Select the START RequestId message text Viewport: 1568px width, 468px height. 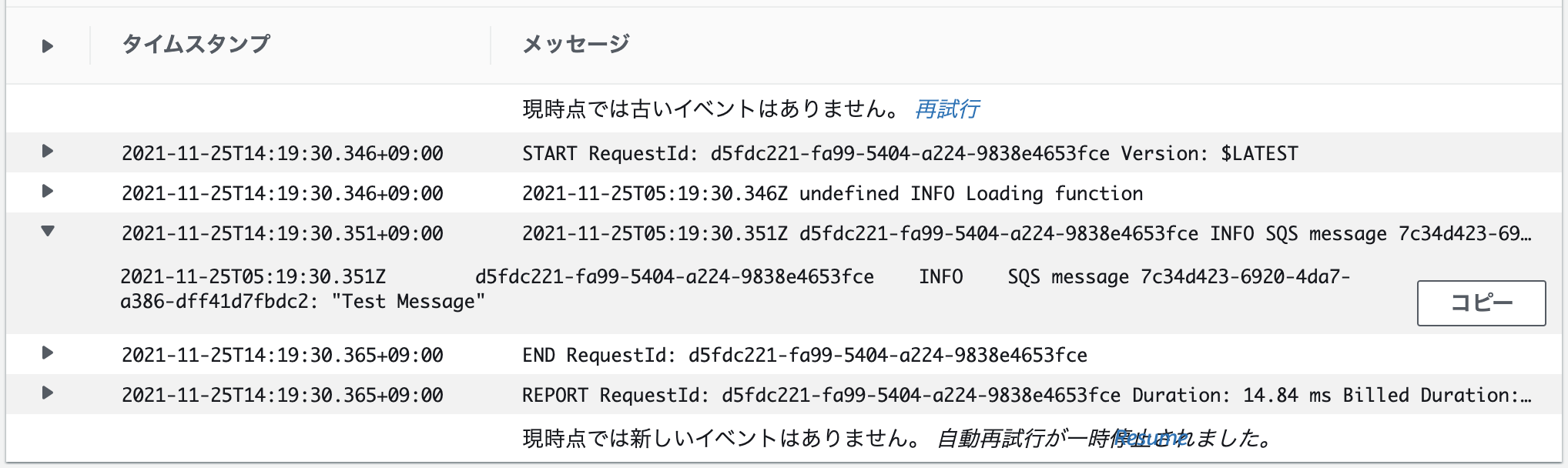point(910,154)
